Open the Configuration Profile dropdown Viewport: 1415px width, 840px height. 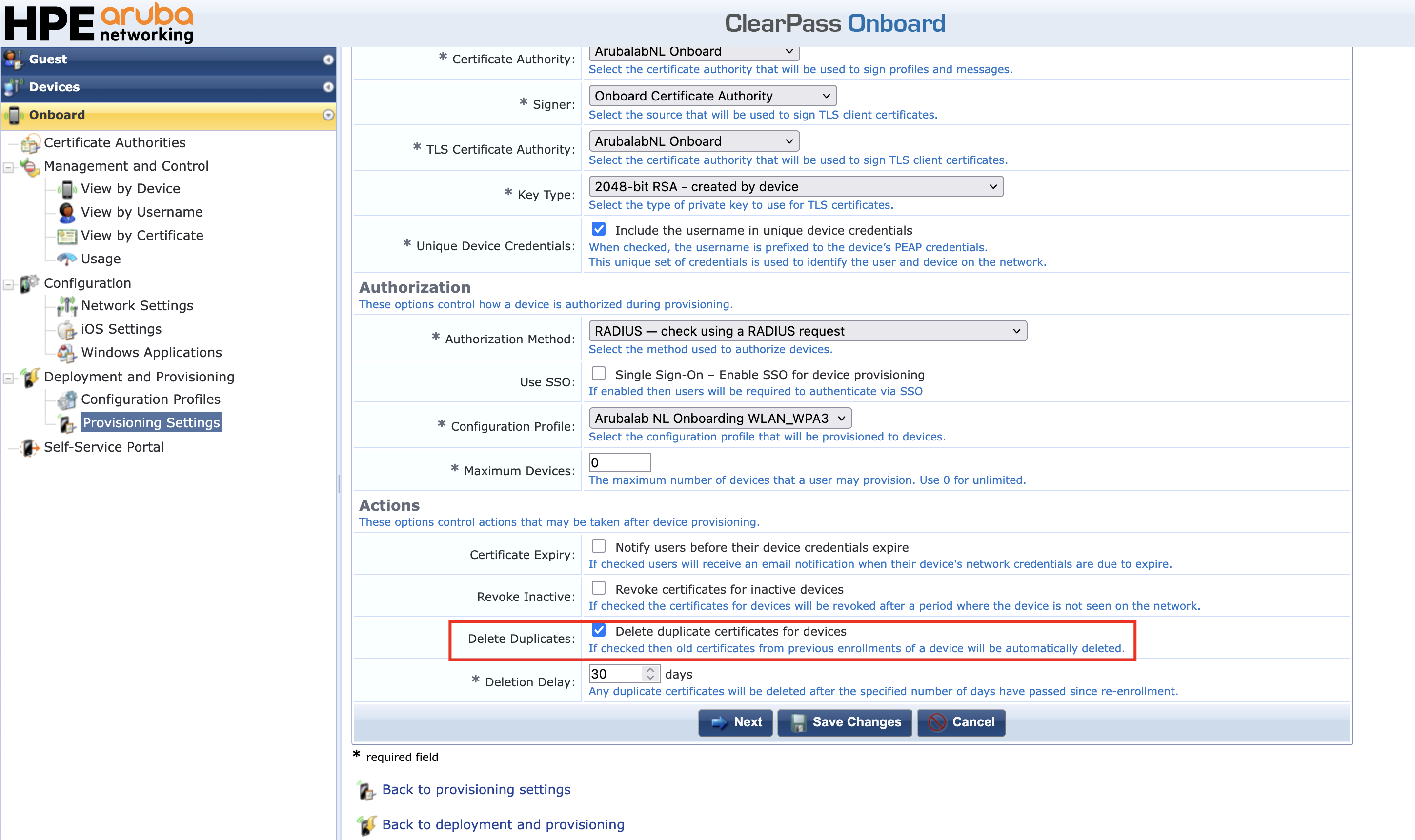[720, 419]
